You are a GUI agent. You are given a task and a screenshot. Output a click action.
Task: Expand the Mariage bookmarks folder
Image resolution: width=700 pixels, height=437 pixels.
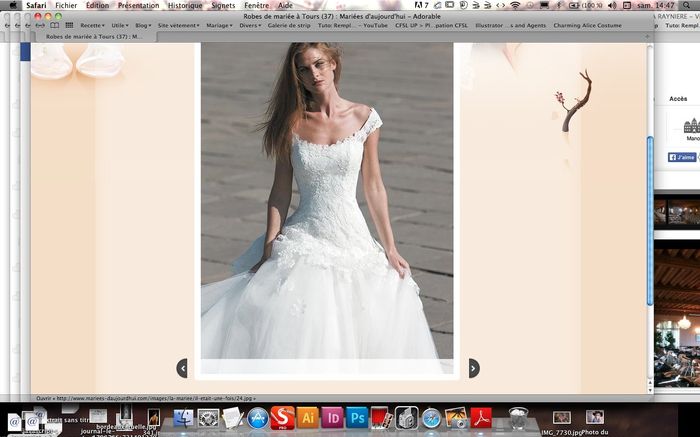[x=219, y=25]
